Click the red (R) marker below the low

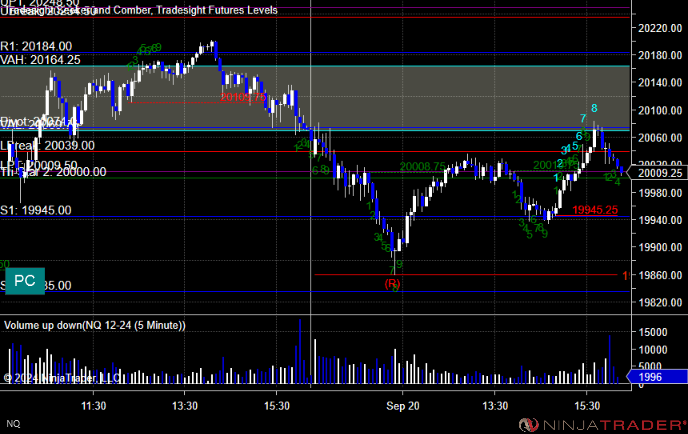pyautogui.click(x=392, y=284)
